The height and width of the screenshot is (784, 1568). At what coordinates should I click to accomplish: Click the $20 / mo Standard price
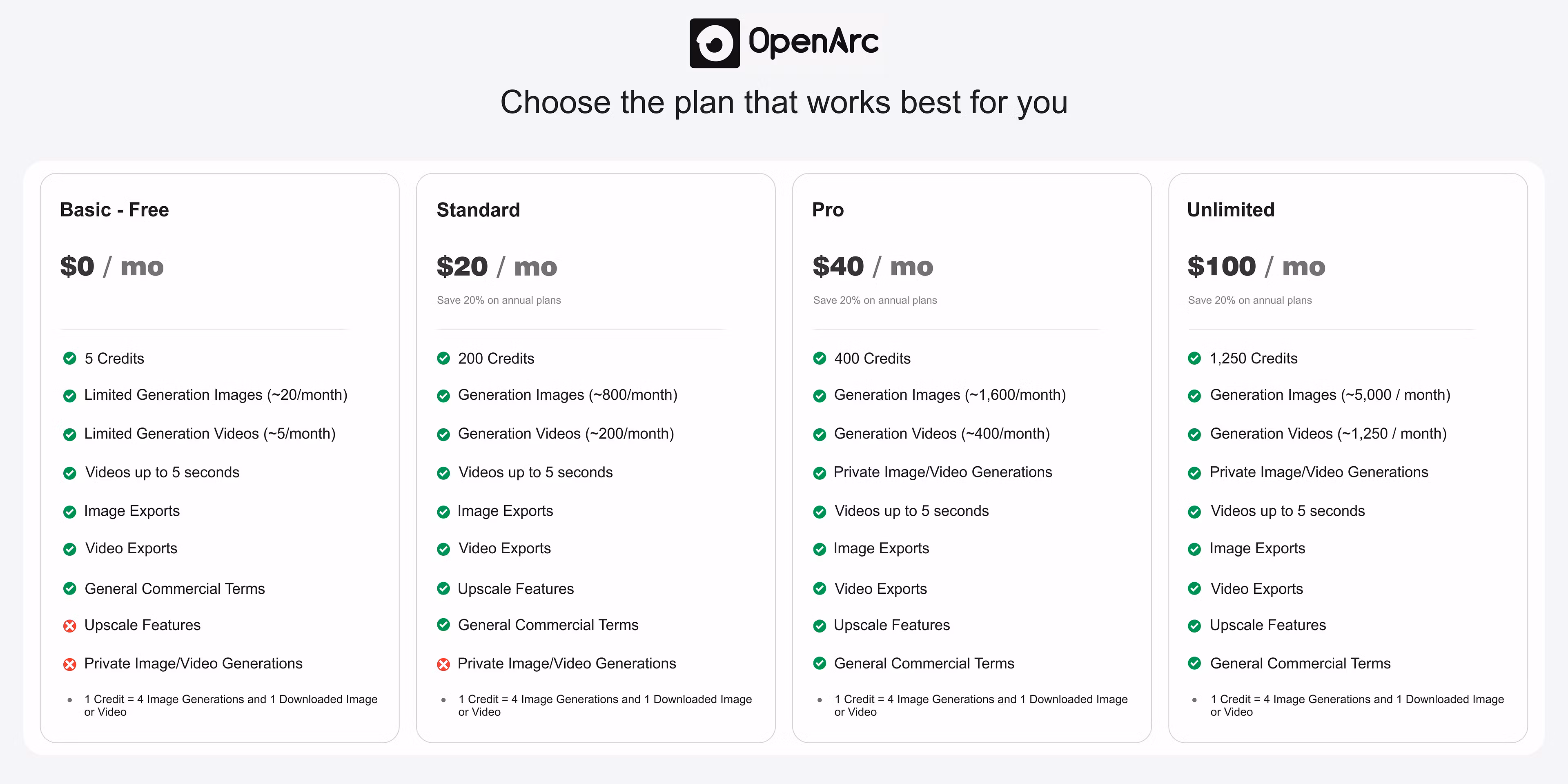497,267
